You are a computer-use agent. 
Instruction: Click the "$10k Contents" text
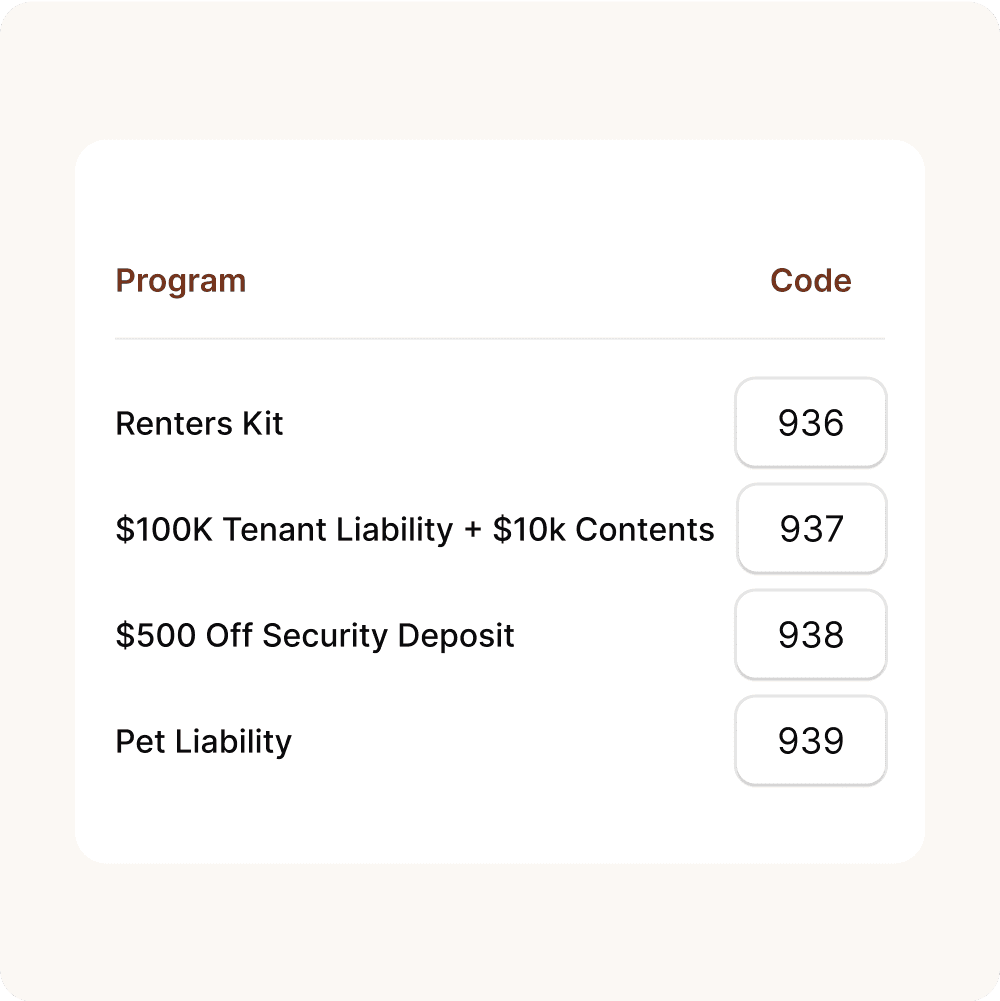pos(604,530)
